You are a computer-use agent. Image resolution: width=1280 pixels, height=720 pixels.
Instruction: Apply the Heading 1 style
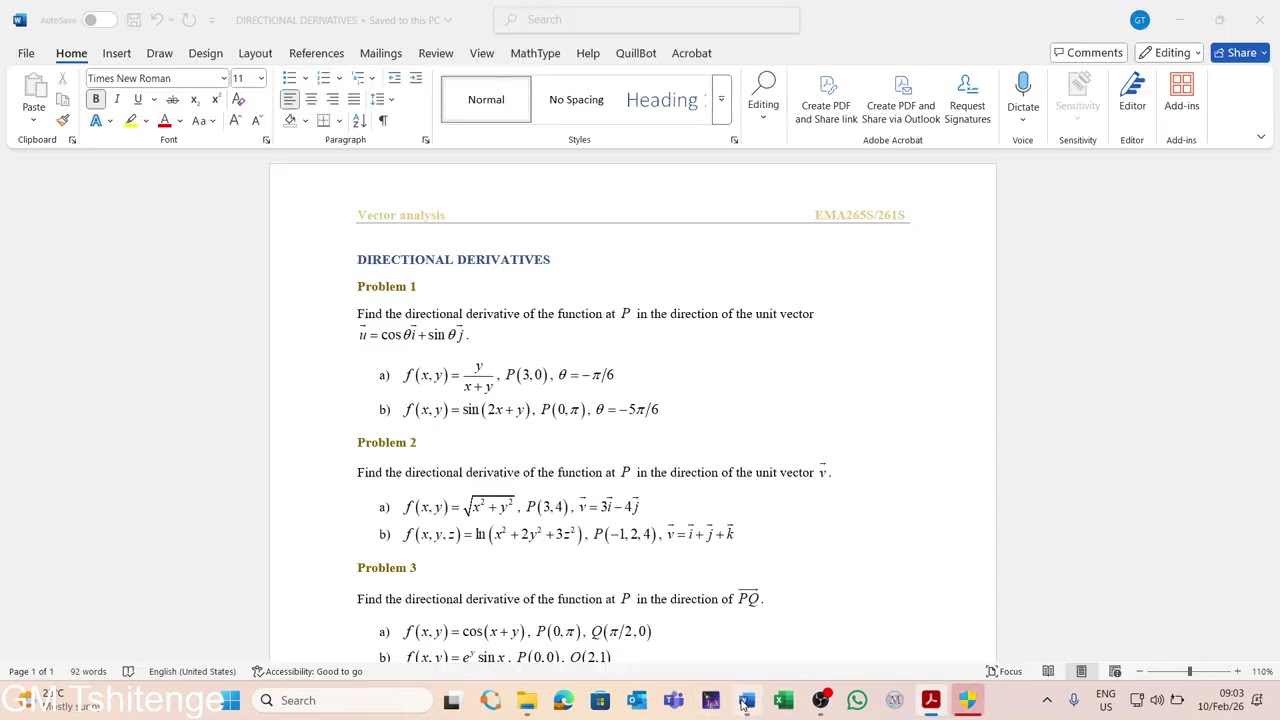pos(665,99)
